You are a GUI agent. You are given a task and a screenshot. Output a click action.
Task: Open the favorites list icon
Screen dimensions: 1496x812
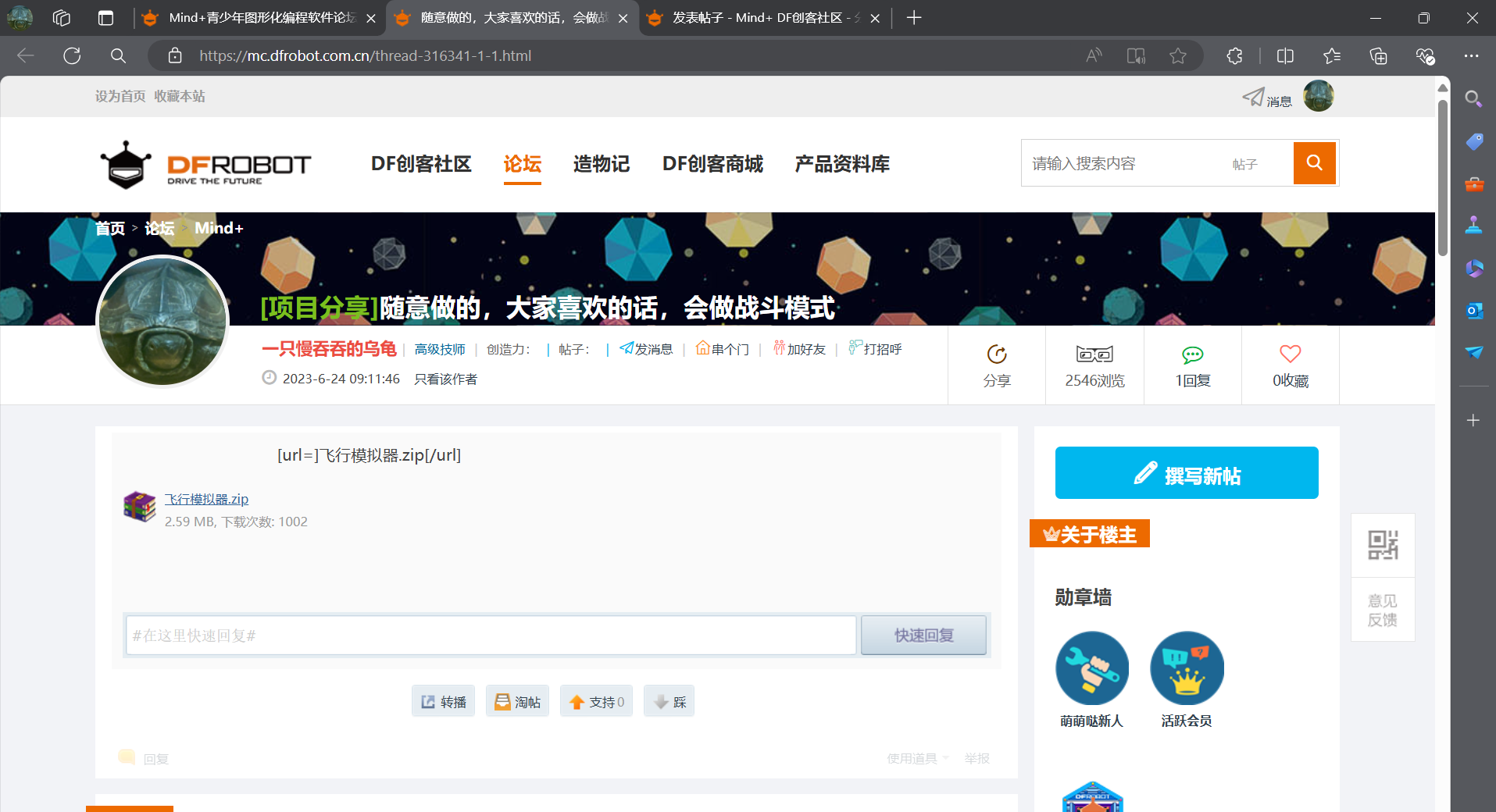click(x=1332, y=55)
